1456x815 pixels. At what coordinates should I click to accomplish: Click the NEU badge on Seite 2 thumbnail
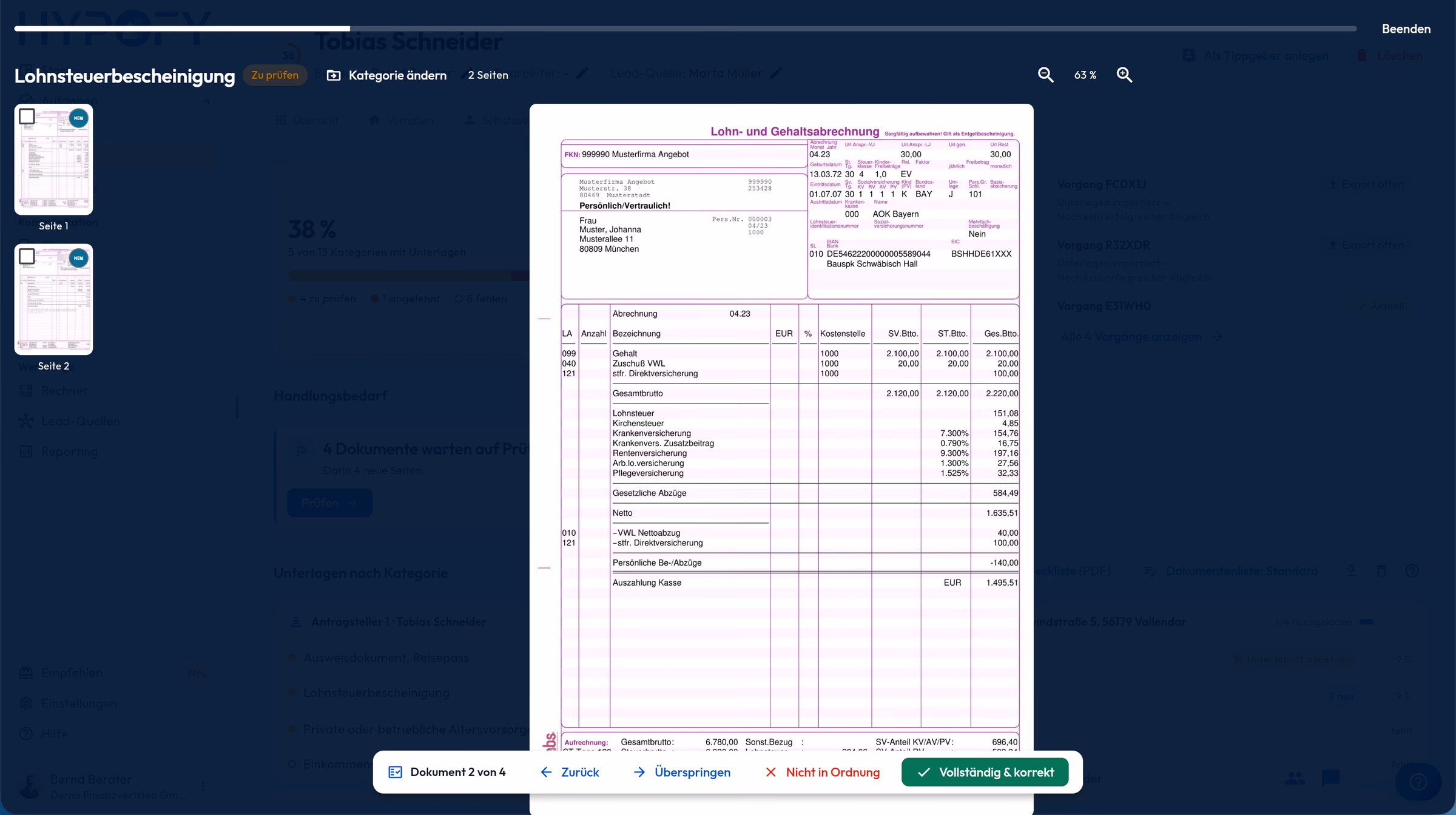78,259
